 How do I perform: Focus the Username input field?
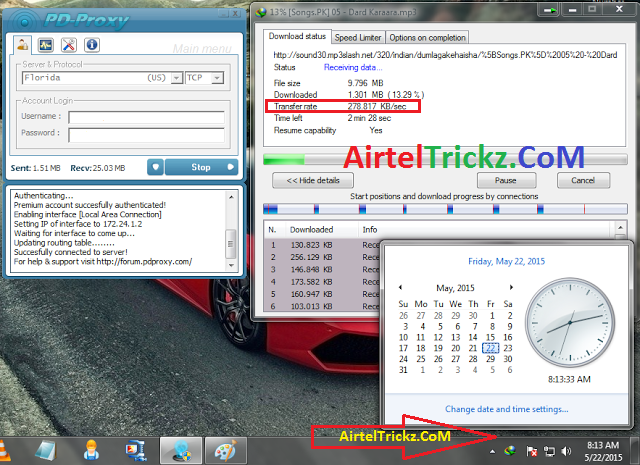(x=147, y=117)
